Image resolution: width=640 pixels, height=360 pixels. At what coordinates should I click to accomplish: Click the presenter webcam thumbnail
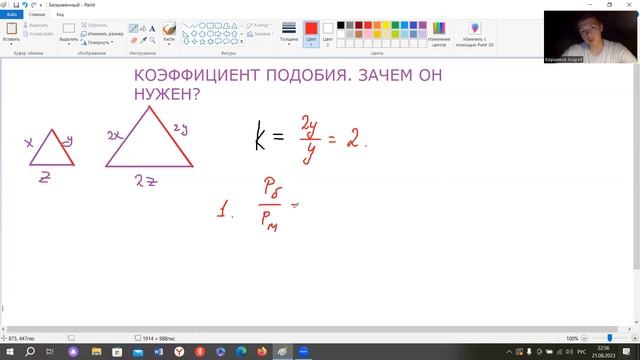click(590, 37)
